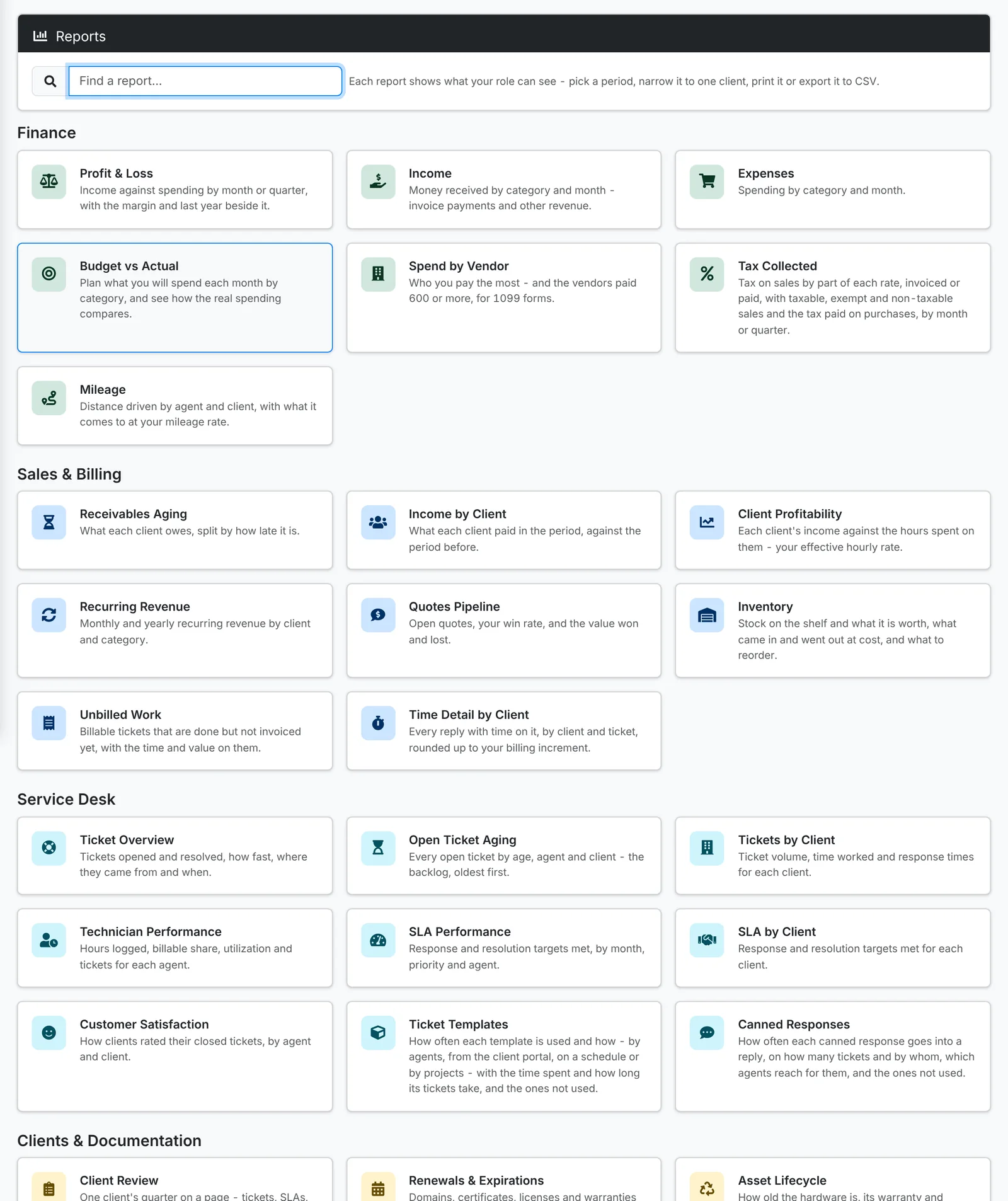Open the Budget vs Actual report

175,297
